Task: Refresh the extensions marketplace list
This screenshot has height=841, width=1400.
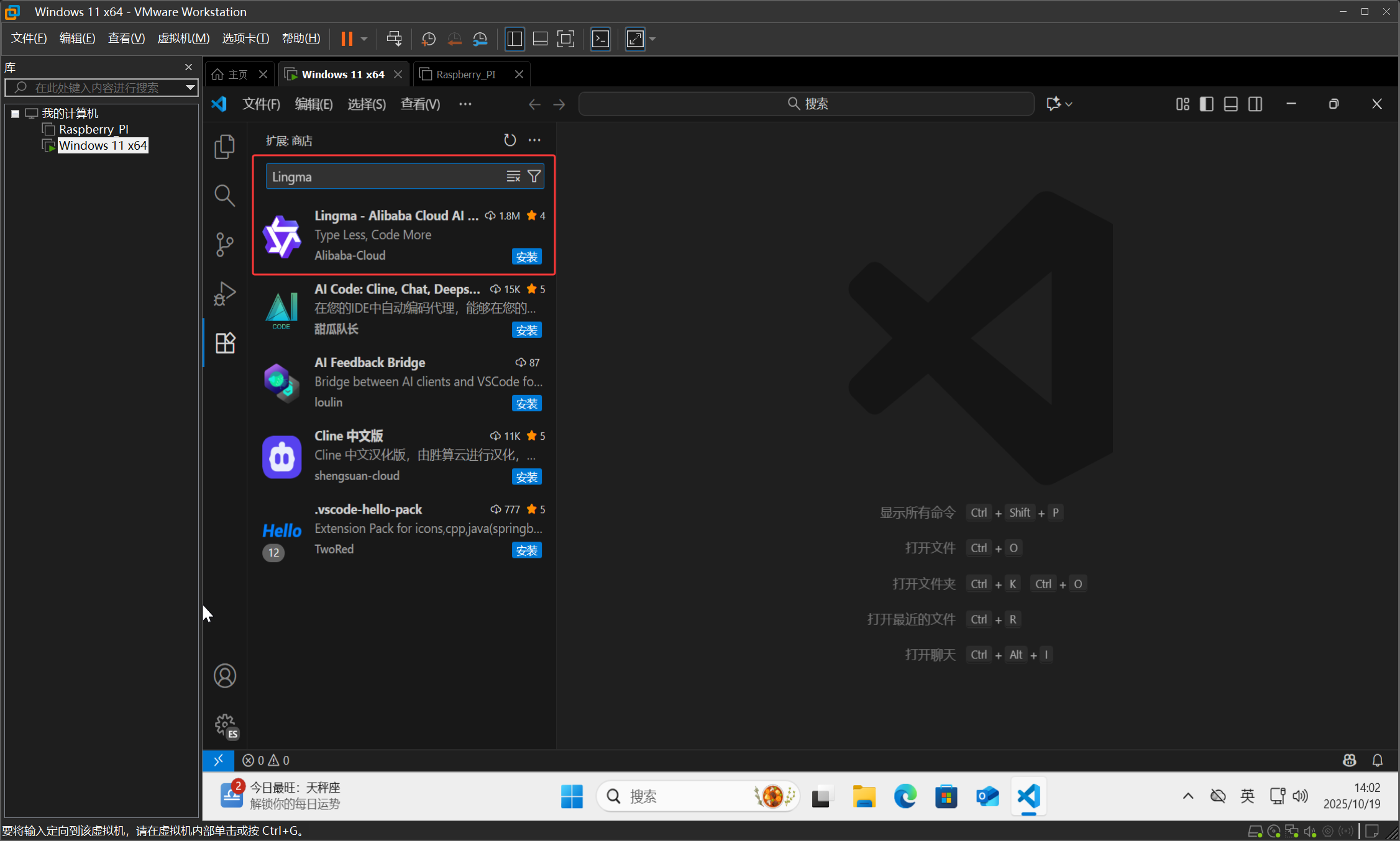Action: 510,140
